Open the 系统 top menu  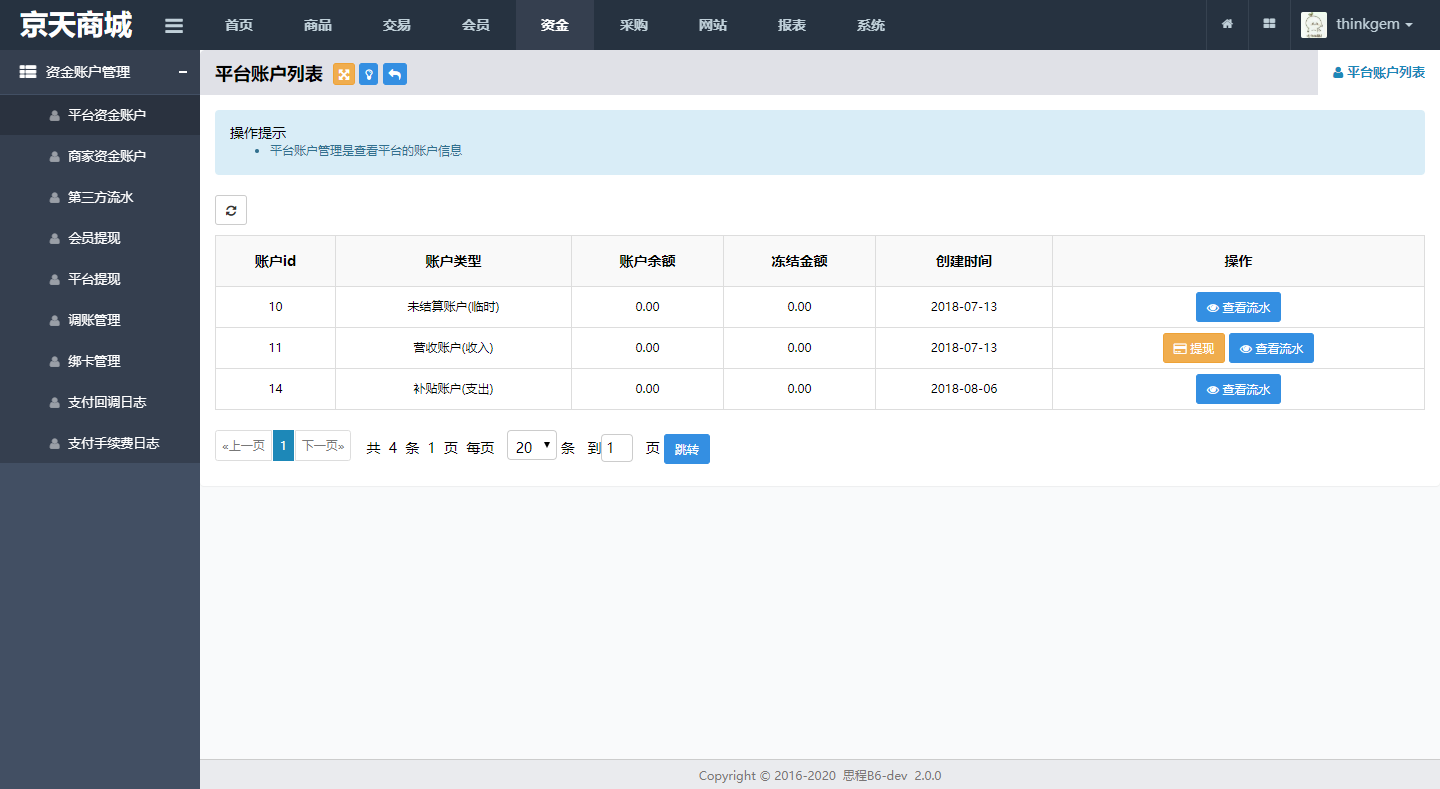point(871,25)
